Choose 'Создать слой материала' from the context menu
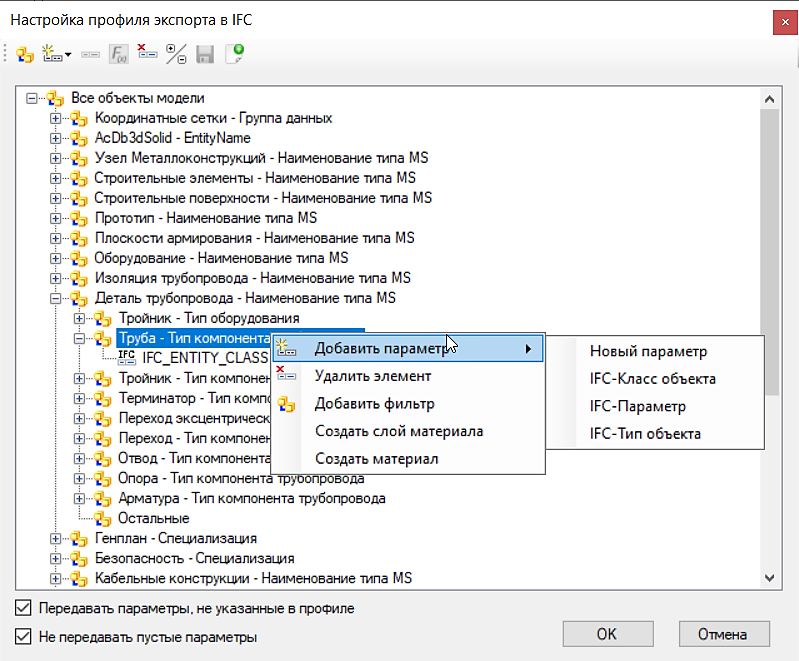Image resolution: width=799 pixels, height=661 pixels. coord(398,431)
